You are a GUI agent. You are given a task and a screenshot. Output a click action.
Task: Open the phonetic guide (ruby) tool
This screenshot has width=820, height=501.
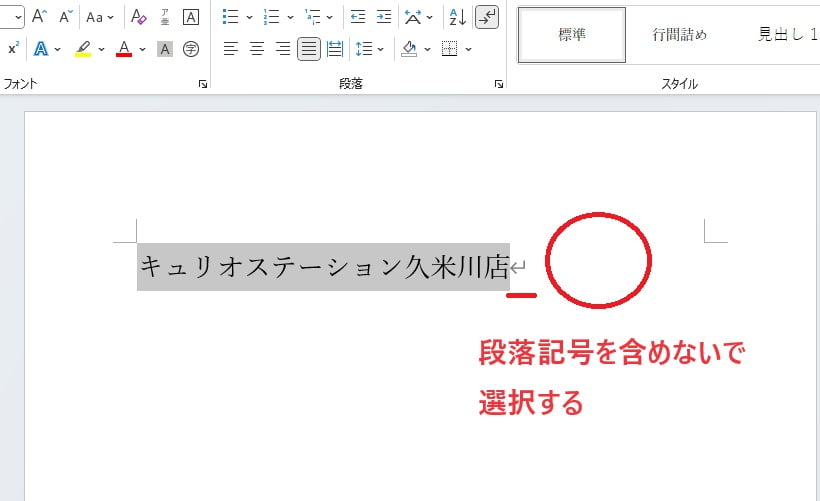point(165,17)
